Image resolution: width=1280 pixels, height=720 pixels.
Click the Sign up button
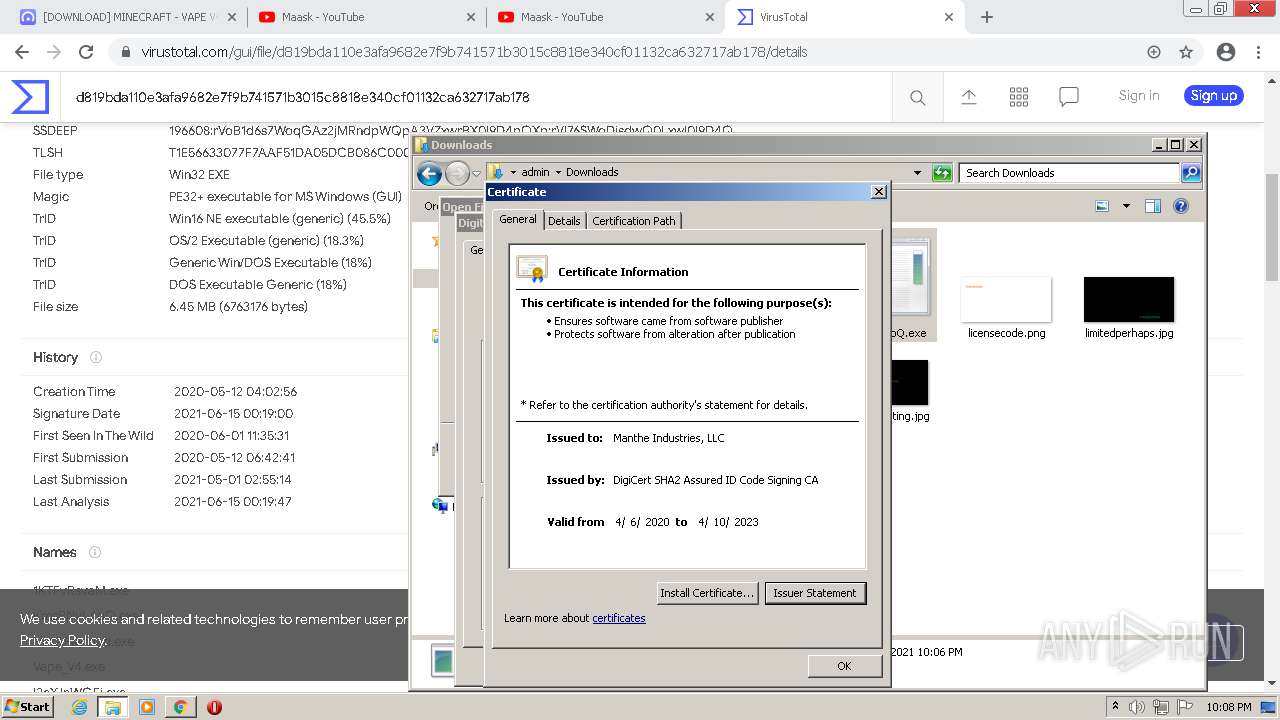point(1214,96)
